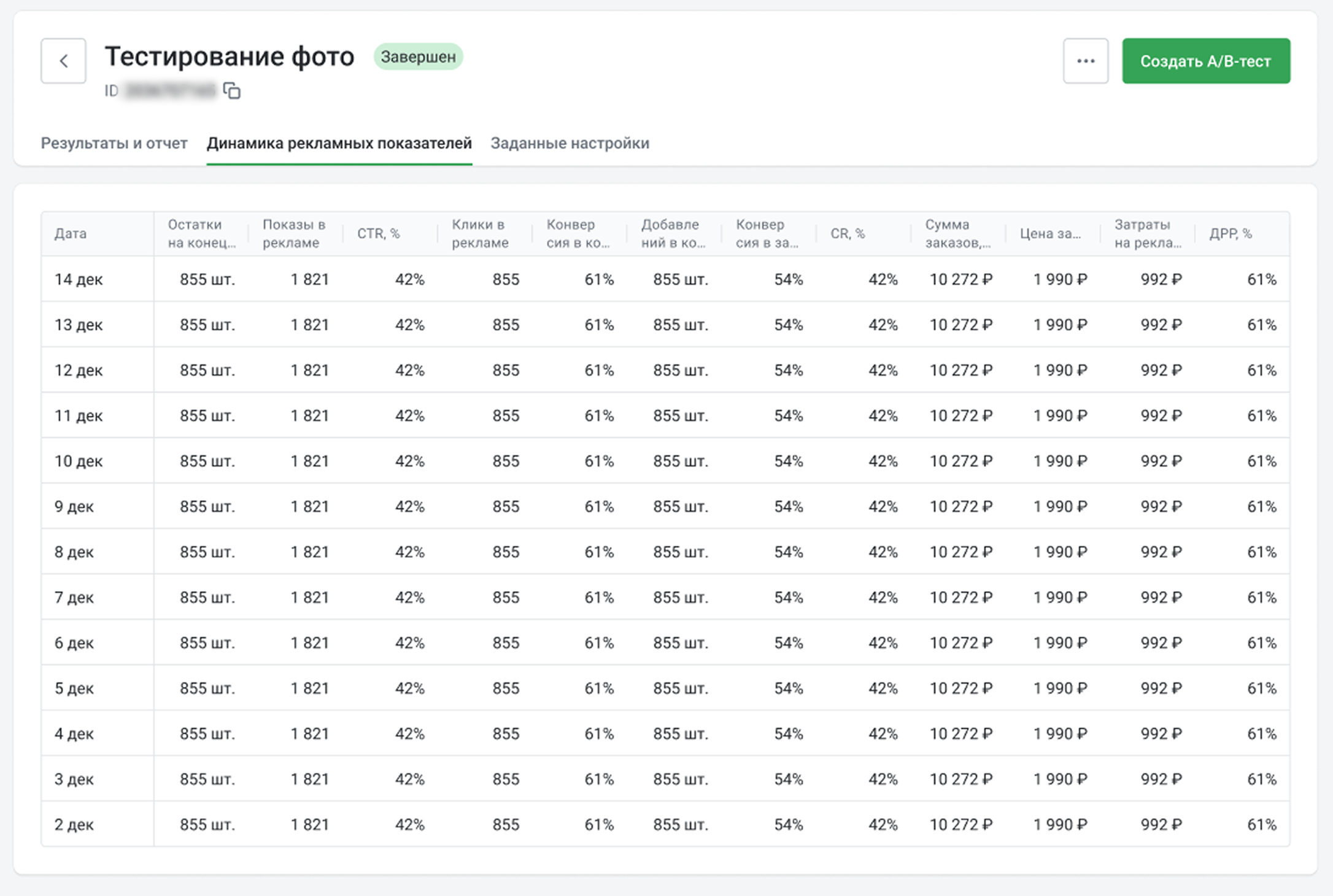Viewport: 1333px width, 896px height.
Task: Click the ДРР, % column header
Action: pyautogui.click(x=1230, y=234)
